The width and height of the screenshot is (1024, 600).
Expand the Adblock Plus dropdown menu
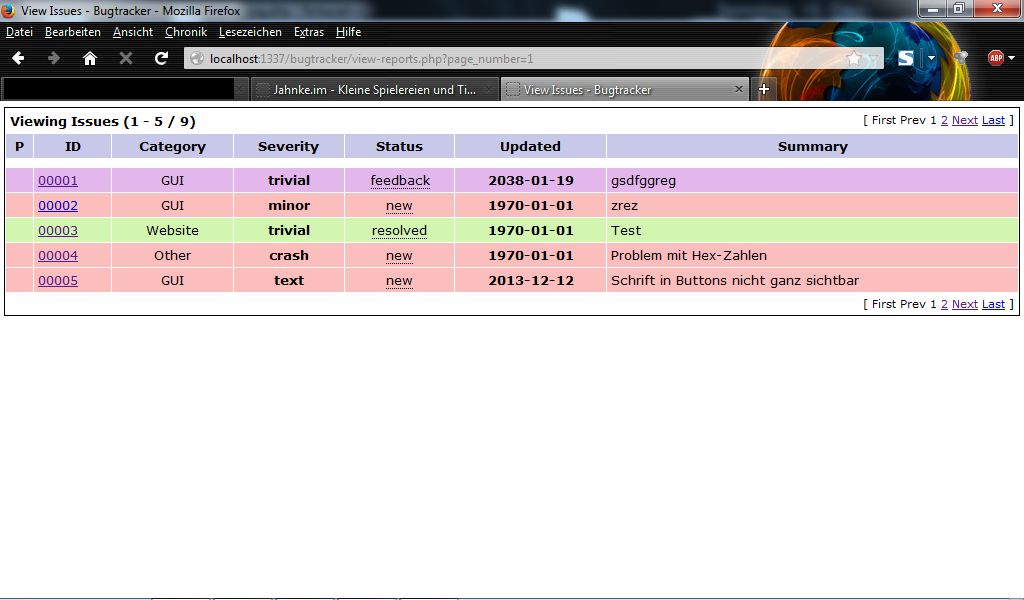(x=1011, y=58)
